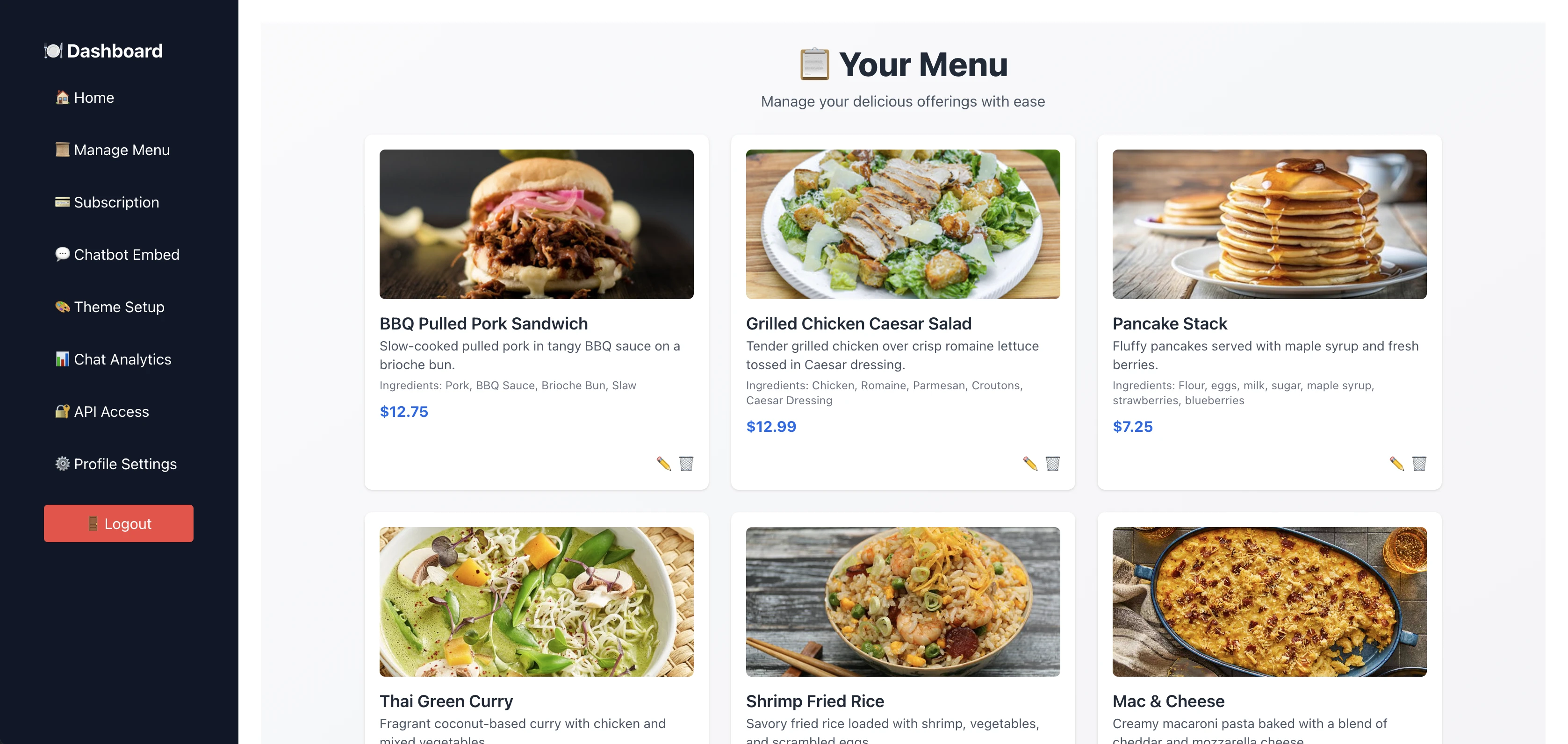1568x744 pixels.
Task: Select the Shrimp Fried Rice image
Action: [x=903, y=601]
